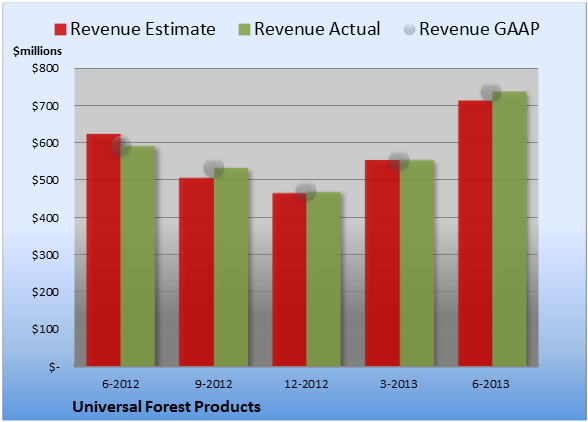Select the green actual bar for 9-2012
This screenshot has height=422, width=588.
pyautogui.click(x=231, y=267)
